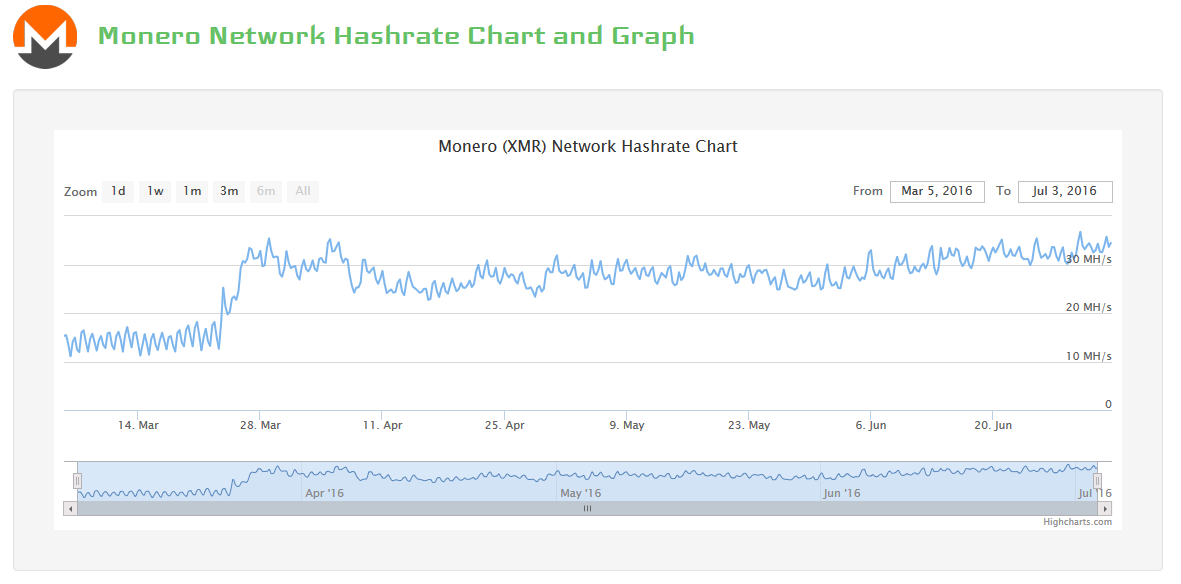
Task: Select the All zoom button
Action: tap(303, 191)
